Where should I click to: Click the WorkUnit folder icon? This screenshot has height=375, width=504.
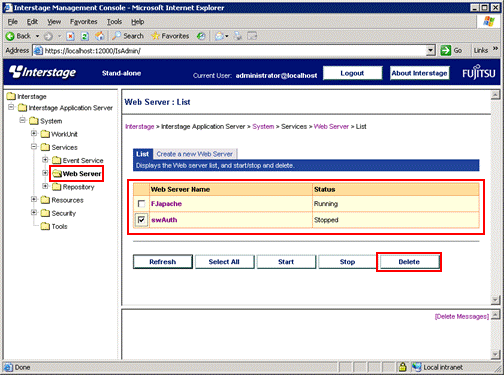click(45, 134)
